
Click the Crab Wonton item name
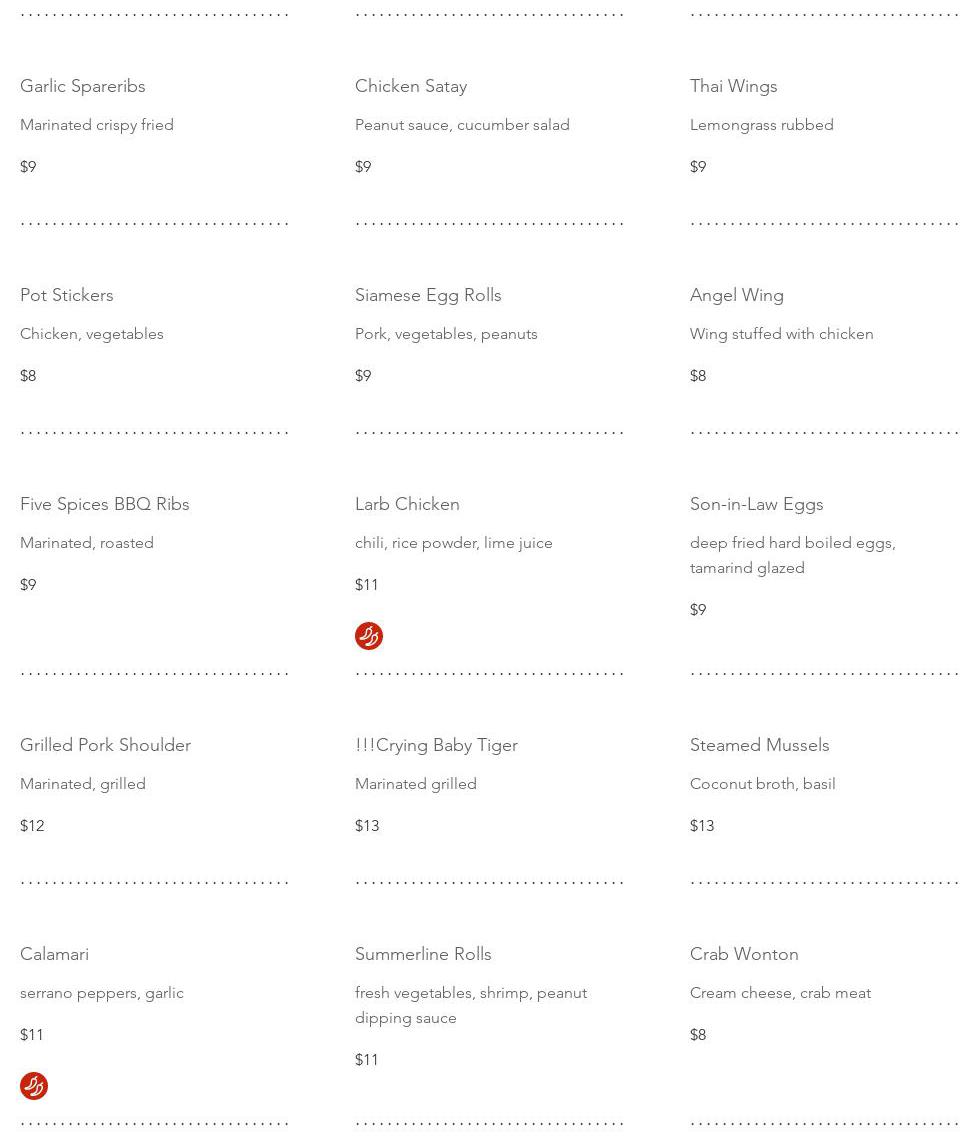744,954
